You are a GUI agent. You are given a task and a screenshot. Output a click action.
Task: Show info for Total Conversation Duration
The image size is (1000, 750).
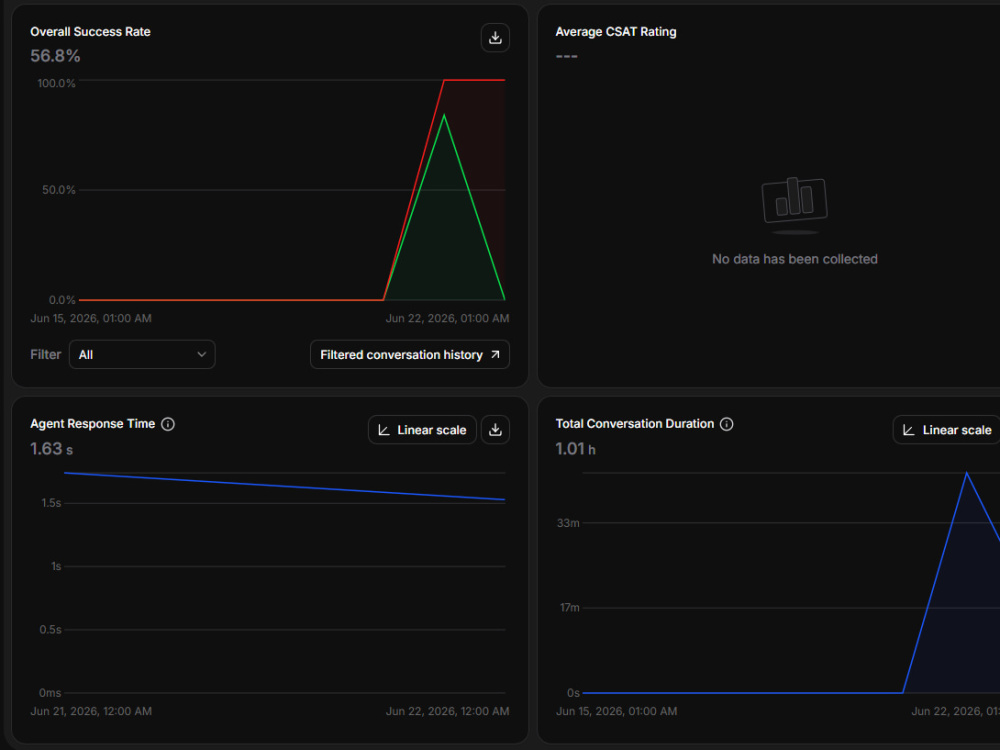coord(726,424)
